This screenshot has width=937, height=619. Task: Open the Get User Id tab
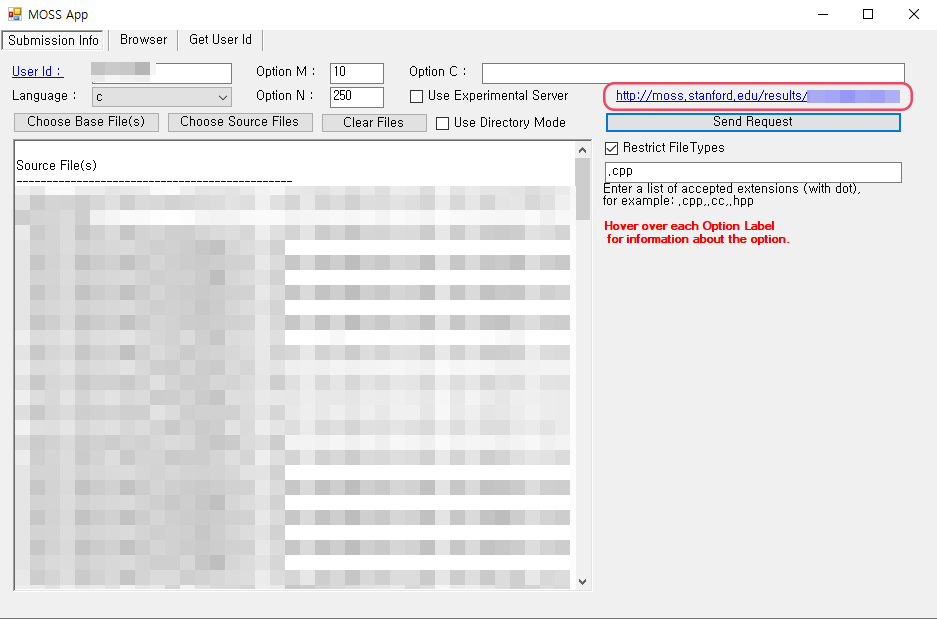(220, 39)
